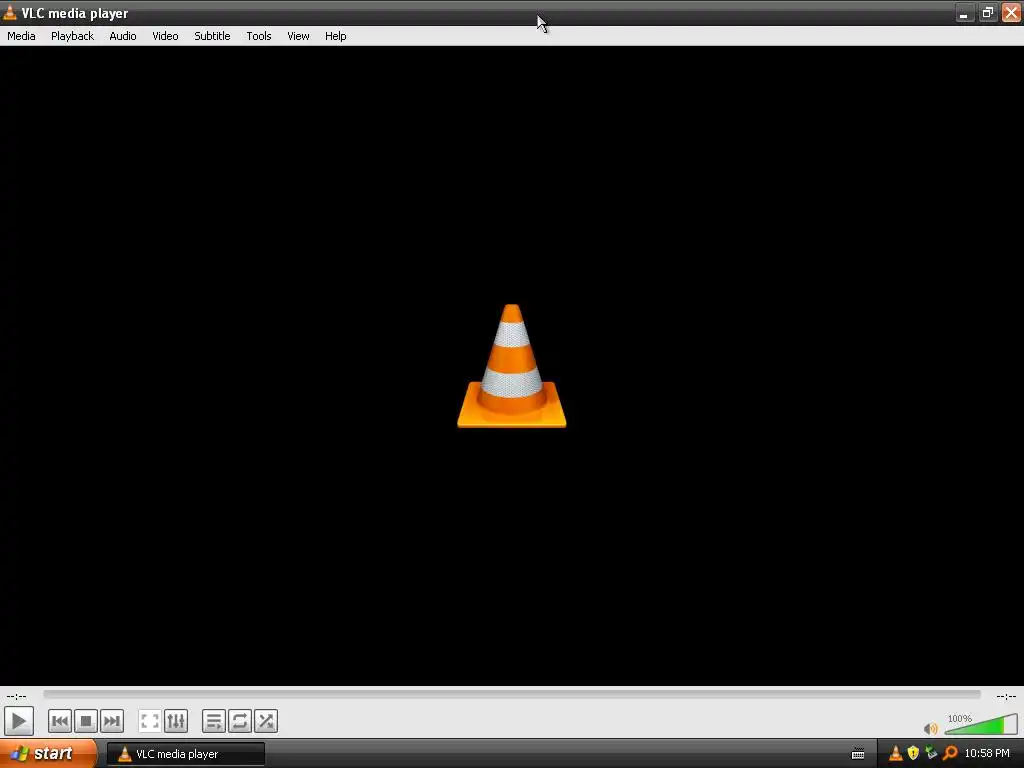Screen dimensions: 1024x768
Task: Jump to previous media track
Action: pyautogui.click(x=59, y=722)
